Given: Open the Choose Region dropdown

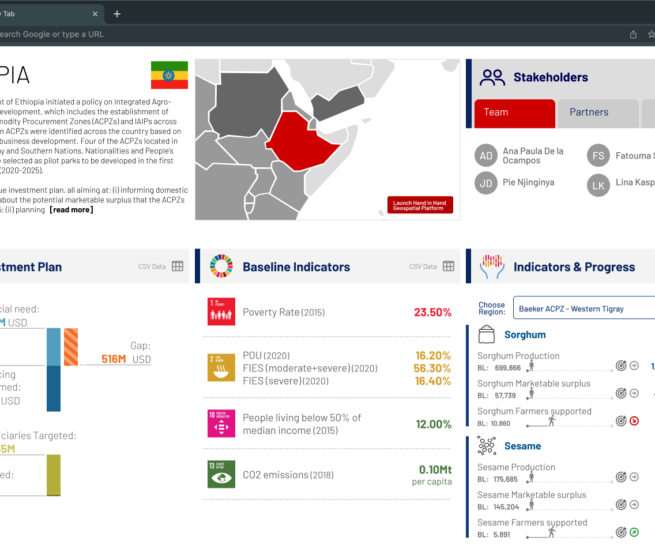Looking at the screenshot, I should click(x=584, y=308).
